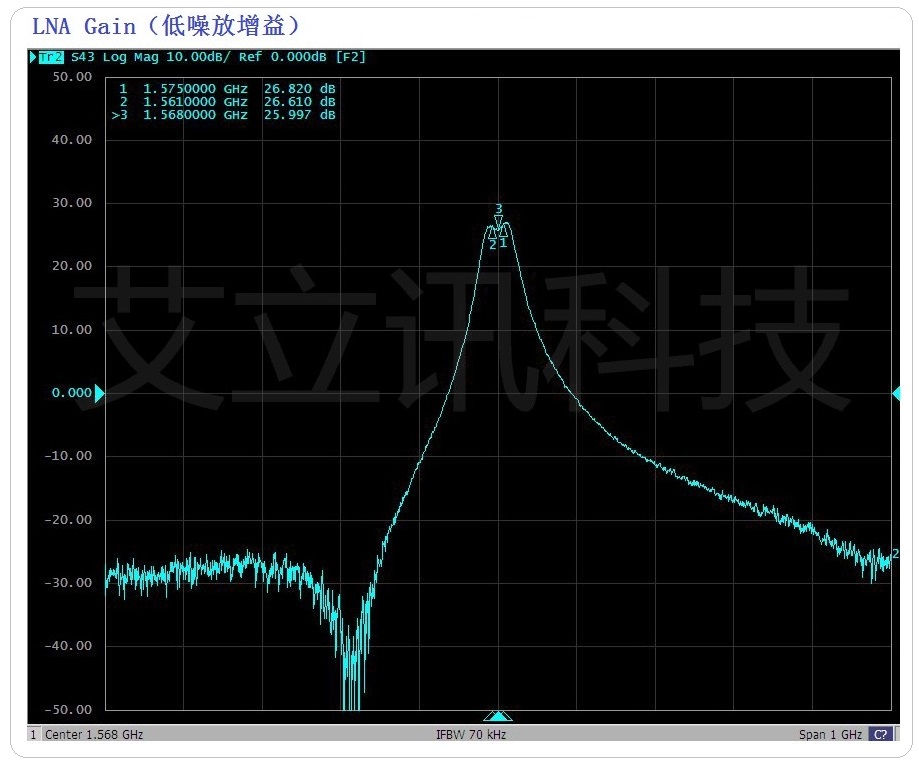
Task: Click marker 2 value 26.610 dB
Action: (x=299, y=102)
